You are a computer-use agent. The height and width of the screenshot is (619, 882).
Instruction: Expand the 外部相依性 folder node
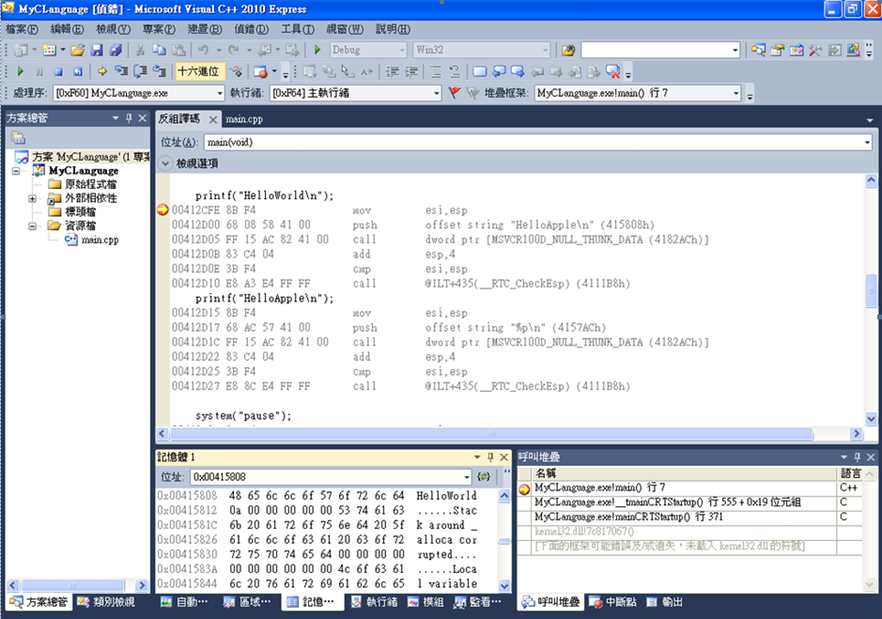pyautogui.click(x=32, y=199)
